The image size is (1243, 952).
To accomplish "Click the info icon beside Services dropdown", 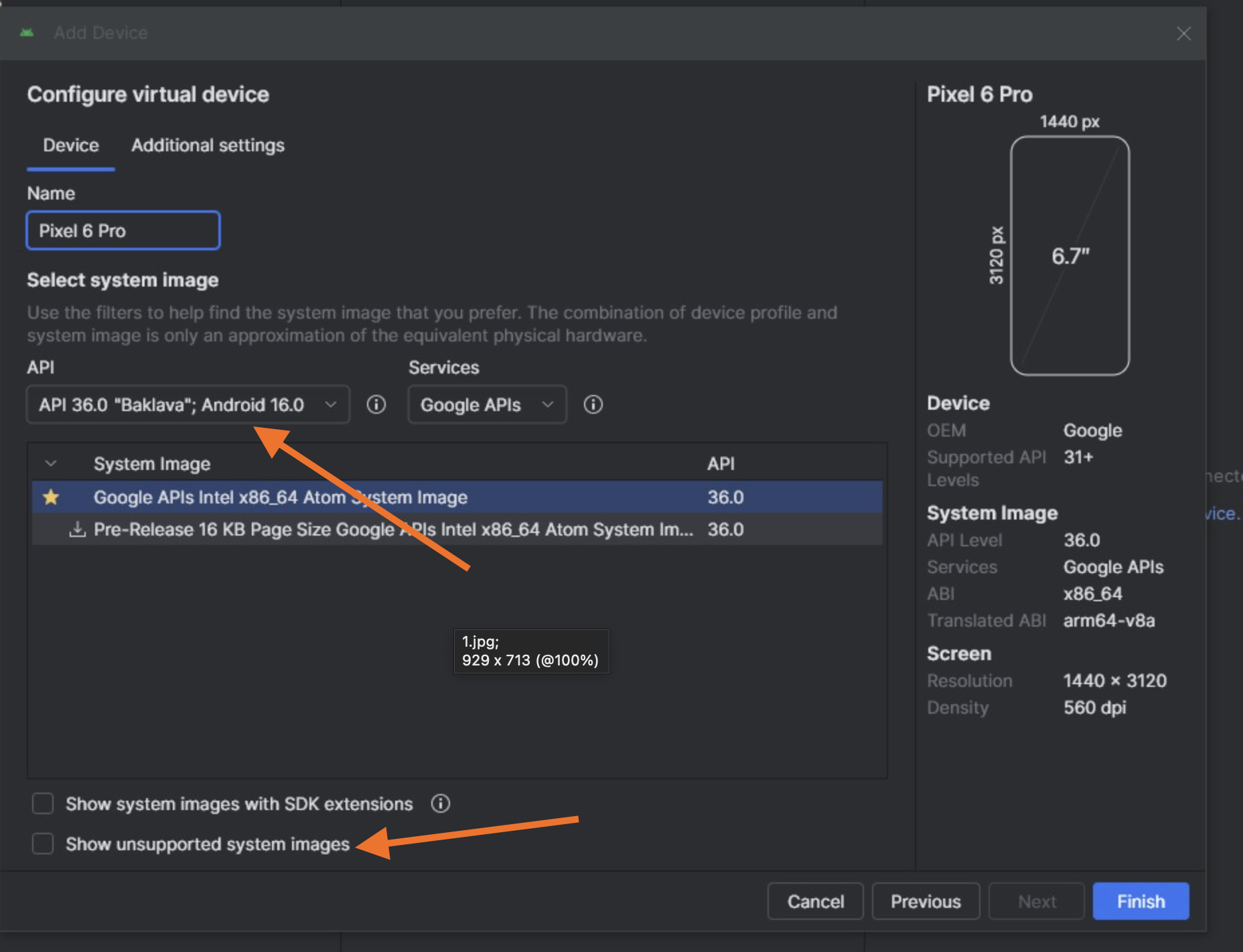I will (x=593, y=404).
